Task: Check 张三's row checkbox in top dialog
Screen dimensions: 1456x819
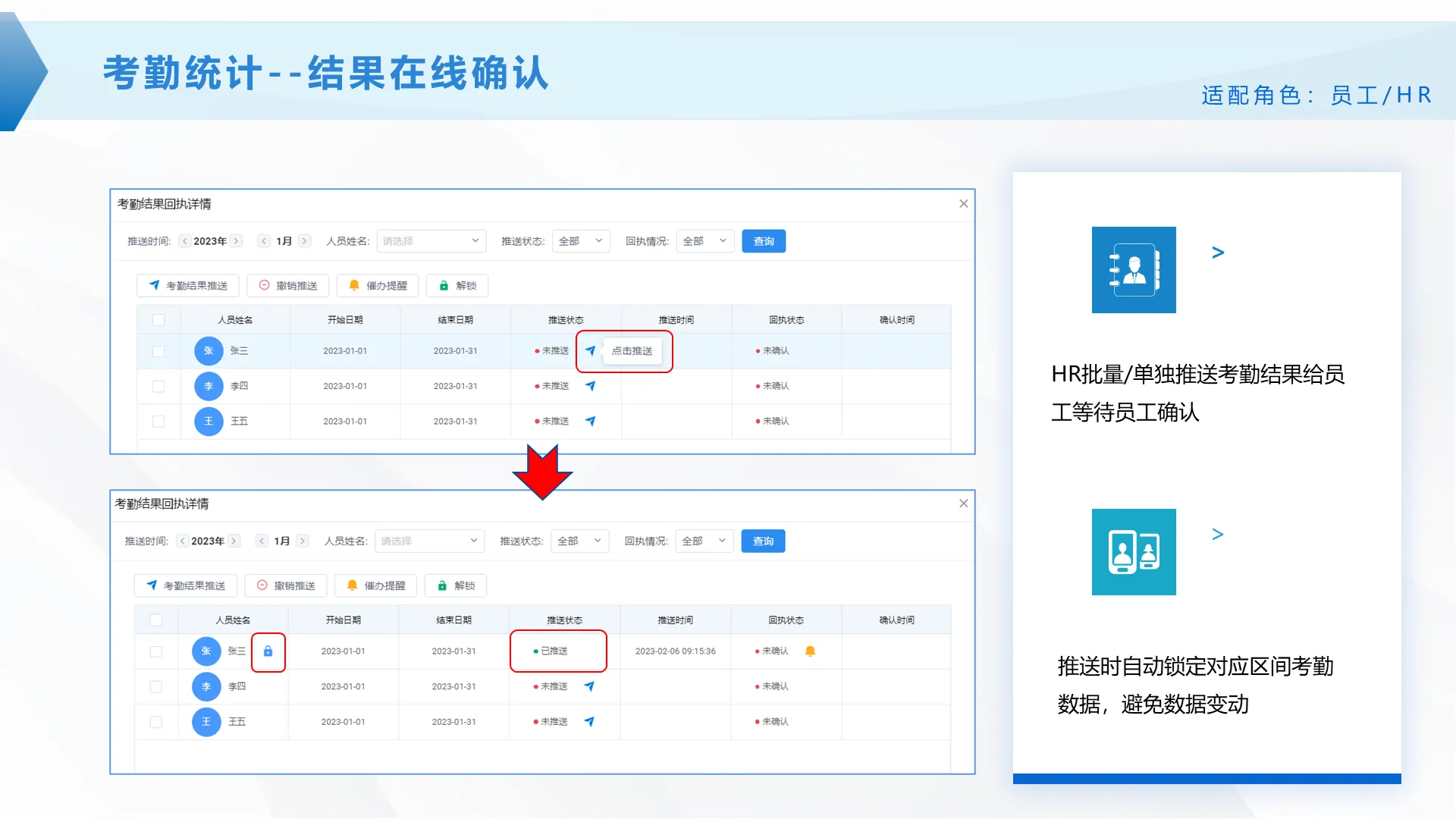Action: pyautogui.click(x=158, y=351)
